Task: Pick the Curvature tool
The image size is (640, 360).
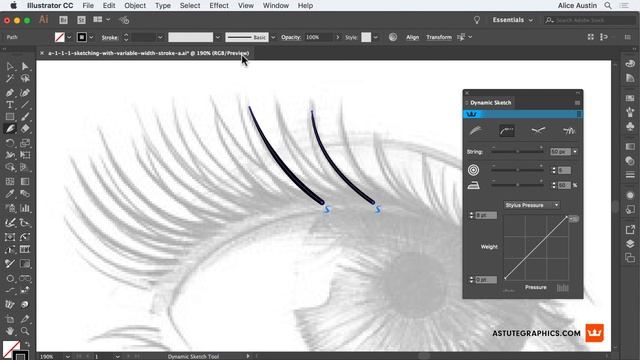Action: [x=25, y=93]
